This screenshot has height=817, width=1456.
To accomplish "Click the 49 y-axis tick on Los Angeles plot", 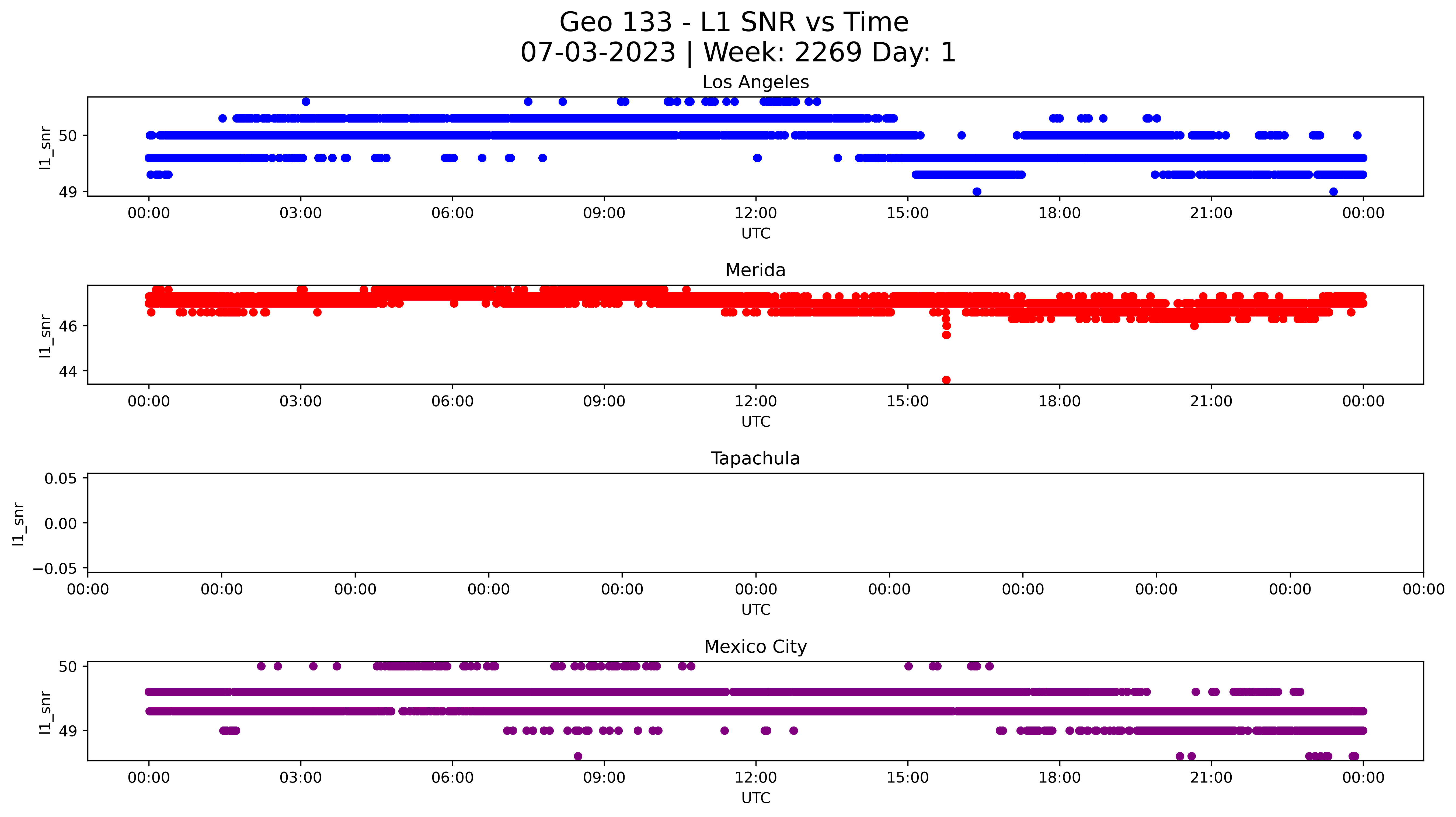I will coord(68,192).
